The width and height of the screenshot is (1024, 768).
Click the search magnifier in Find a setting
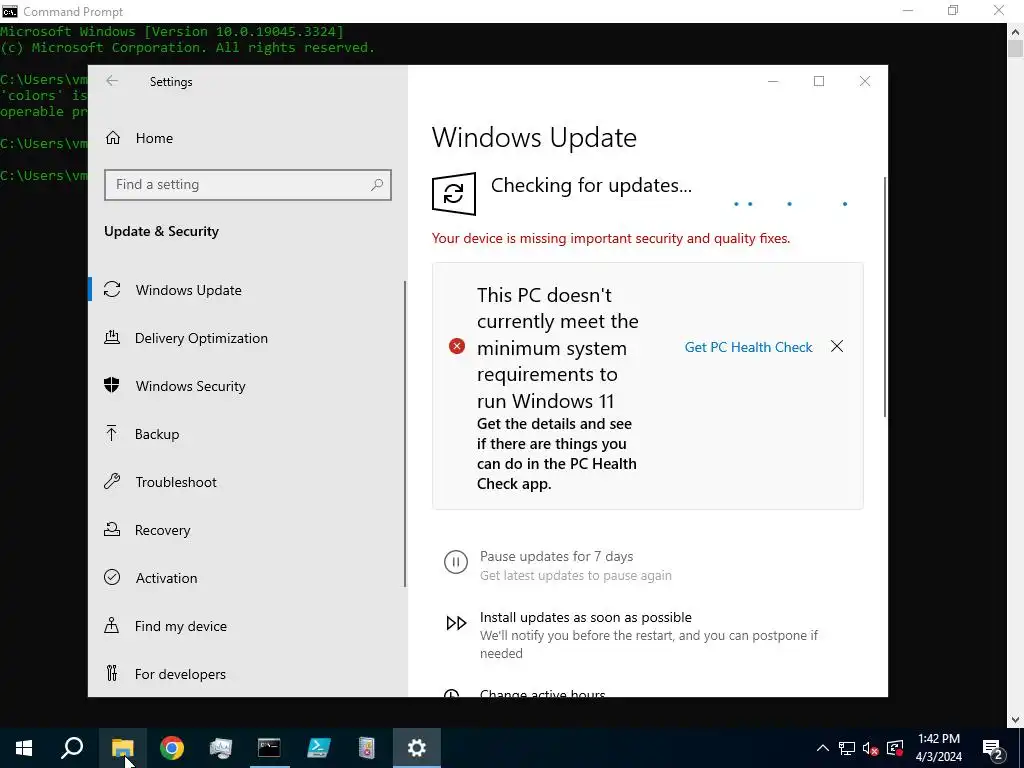pos(377,185)
